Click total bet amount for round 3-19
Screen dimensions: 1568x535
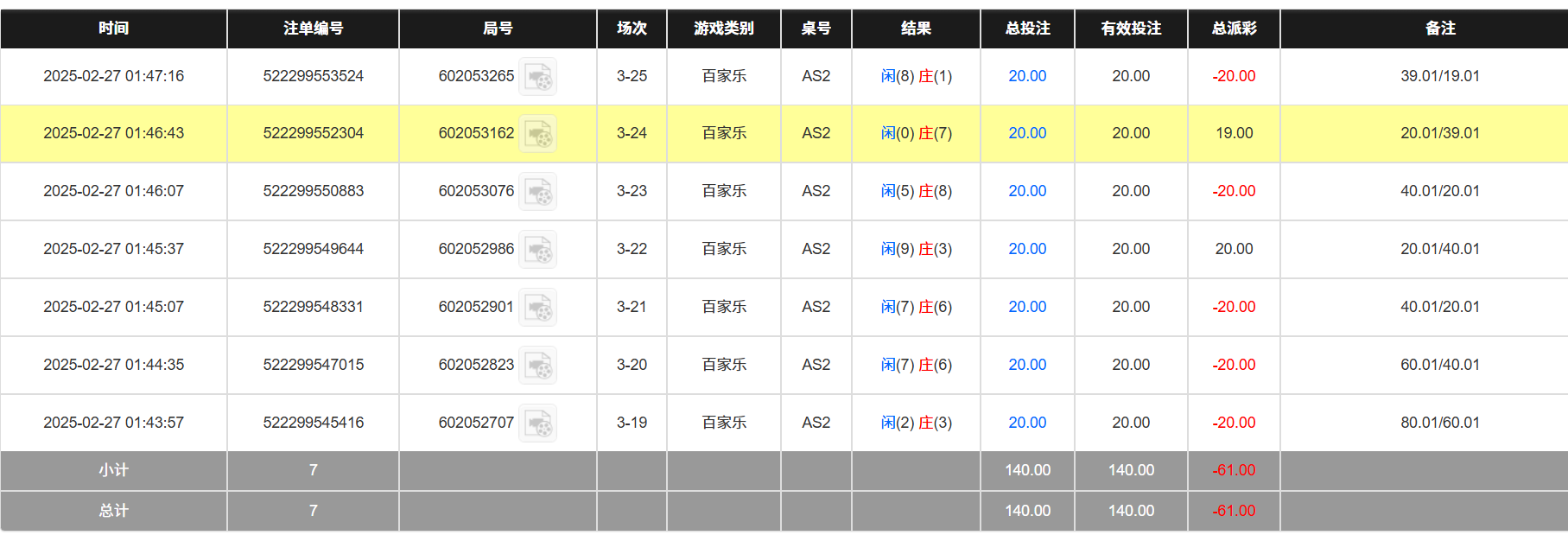(1027, 423)
